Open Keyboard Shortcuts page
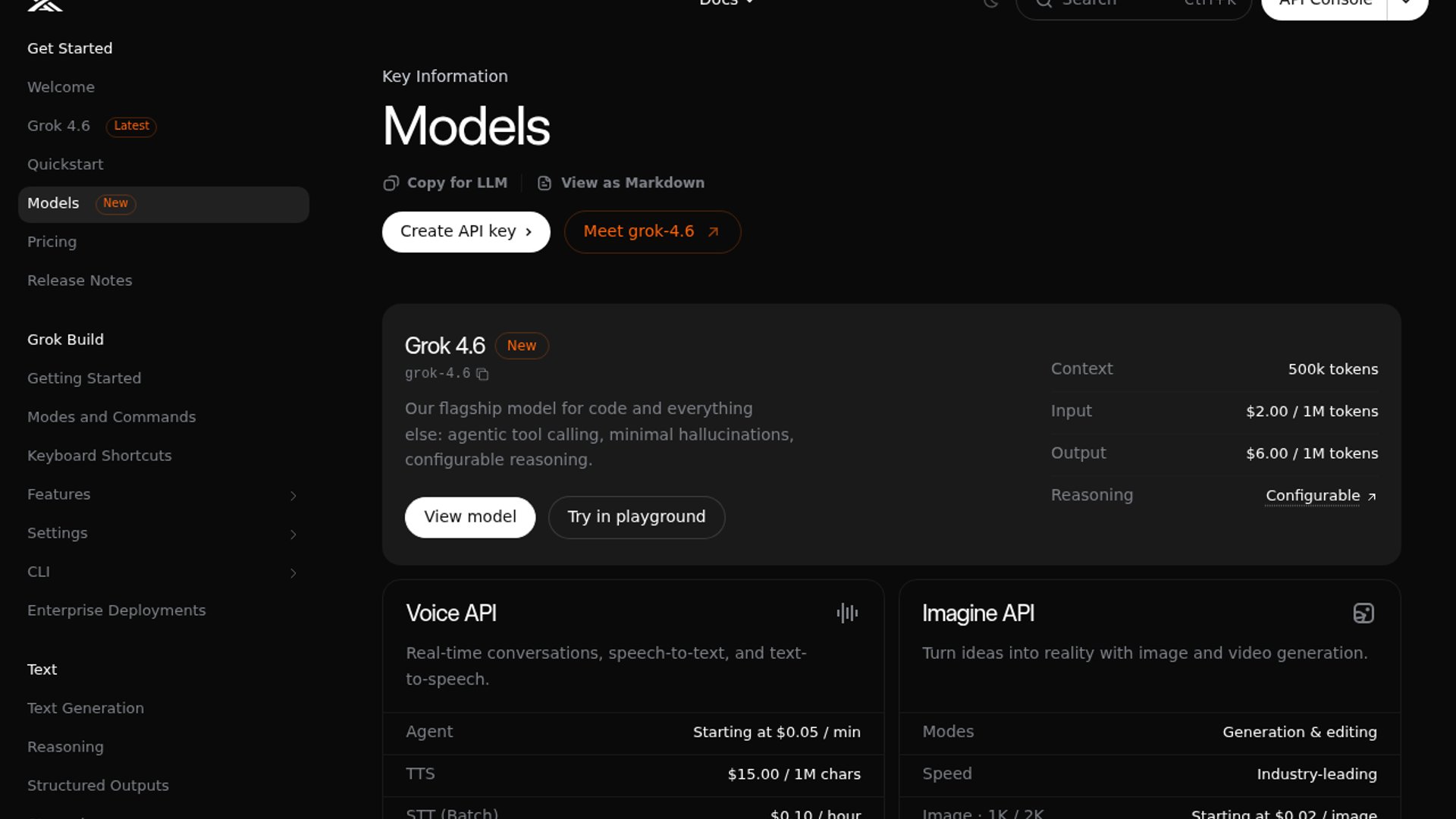 tap(99, 456)
